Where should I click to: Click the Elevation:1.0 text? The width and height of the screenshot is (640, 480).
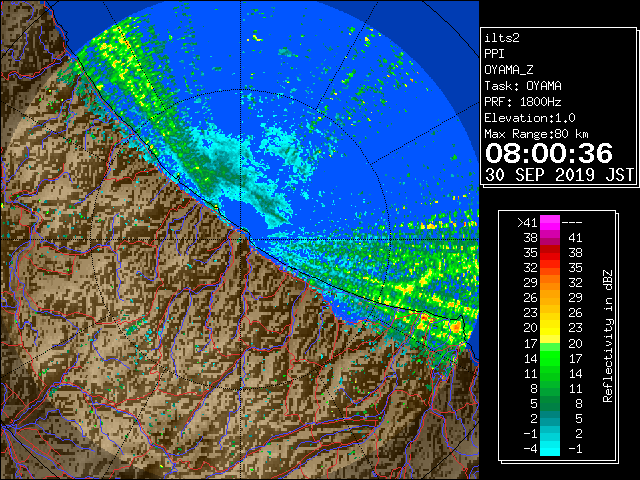coord(530,118)
